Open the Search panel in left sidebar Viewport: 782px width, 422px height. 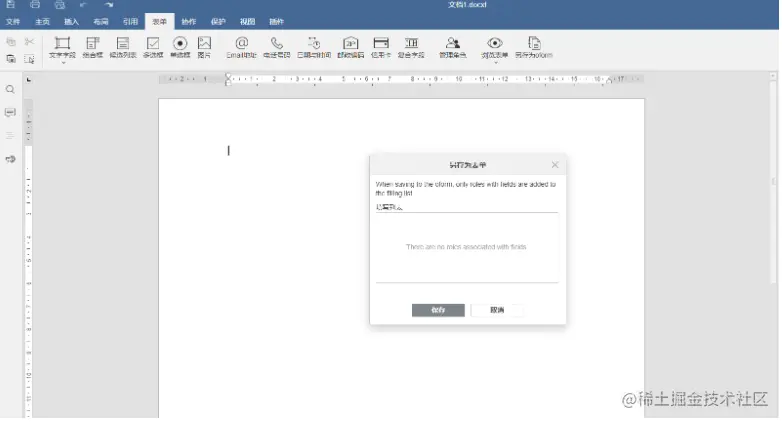[x=10, y=89]
